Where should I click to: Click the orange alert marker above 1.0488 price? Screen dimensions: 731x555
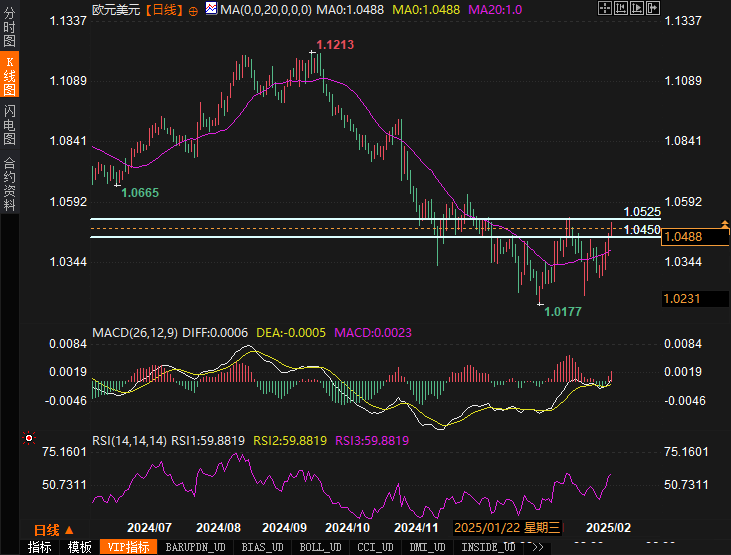[722, 222]
